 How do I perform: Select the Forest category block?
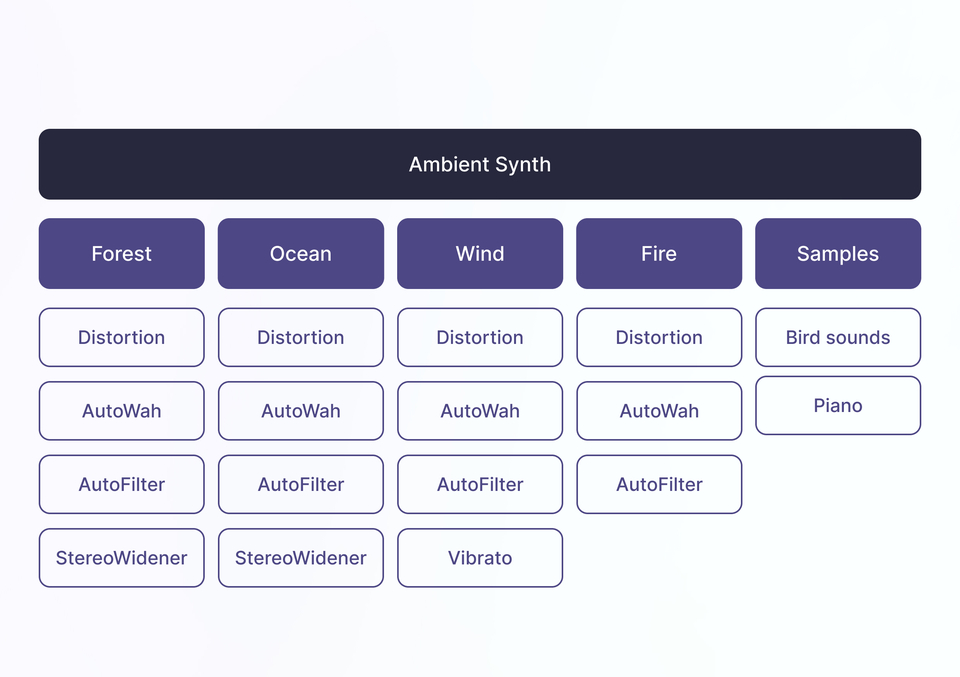point(121,254)
